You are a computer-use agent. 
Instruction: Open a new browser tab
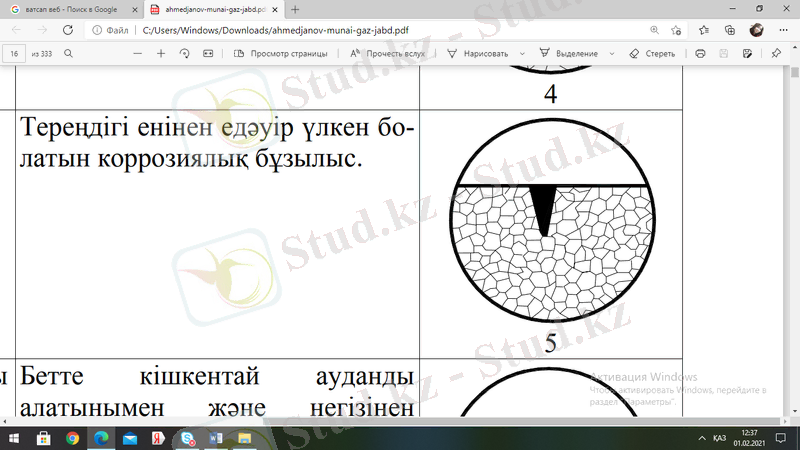point(294,9)
